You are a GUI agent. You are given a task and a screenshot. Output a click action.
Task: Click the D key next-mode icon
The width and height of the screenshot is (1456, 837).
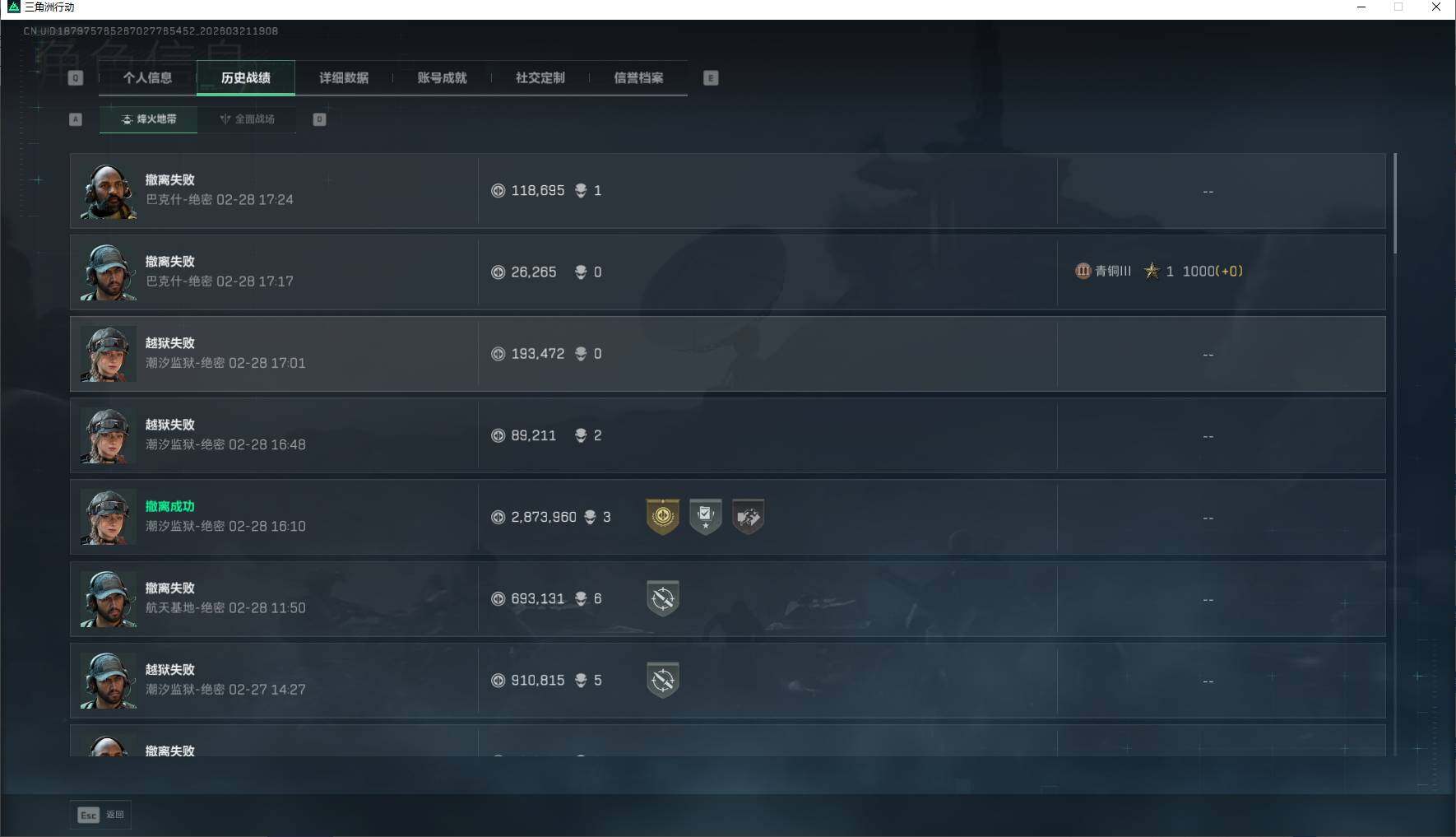click(x=320, y=119)
